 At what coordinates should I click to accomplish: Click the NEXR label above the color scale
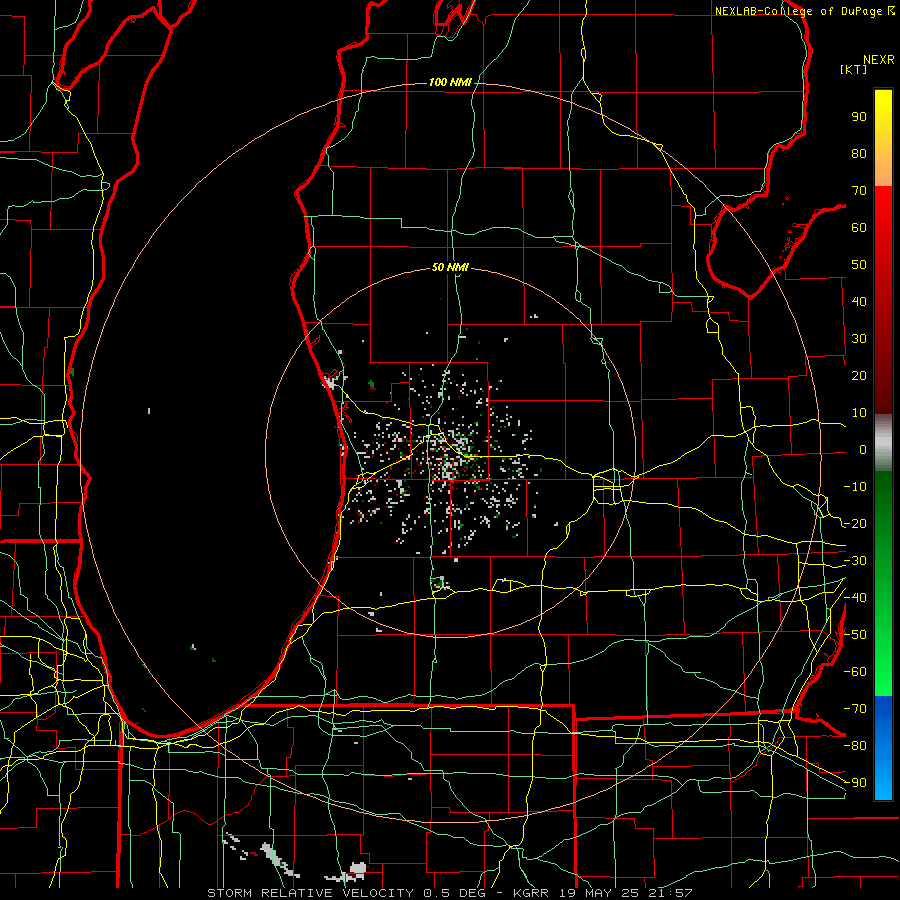[x=879, y=60]
